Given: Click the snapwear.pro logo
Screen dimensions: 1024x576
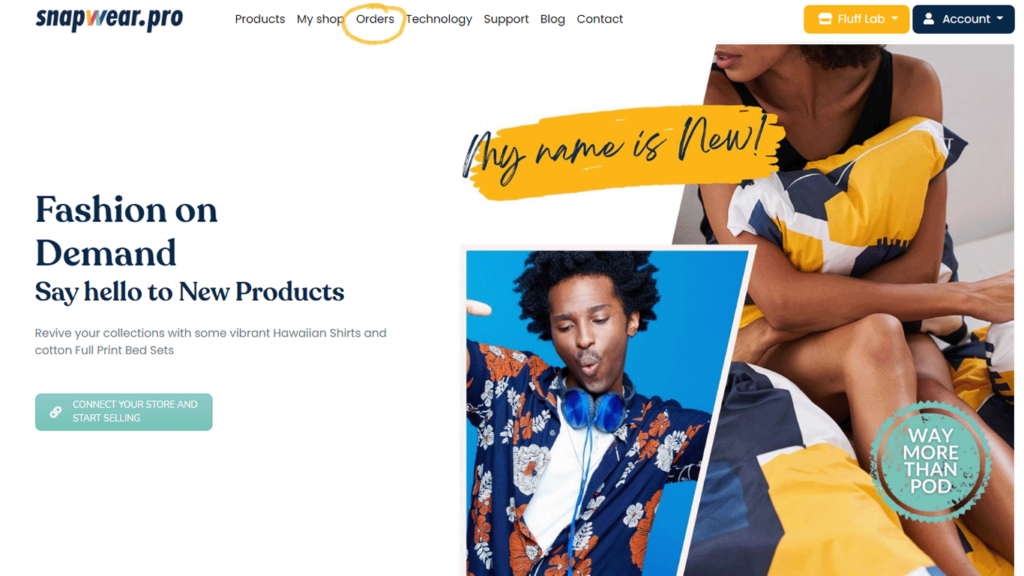Looking at the screenshot, I should [x=109, y=19].
